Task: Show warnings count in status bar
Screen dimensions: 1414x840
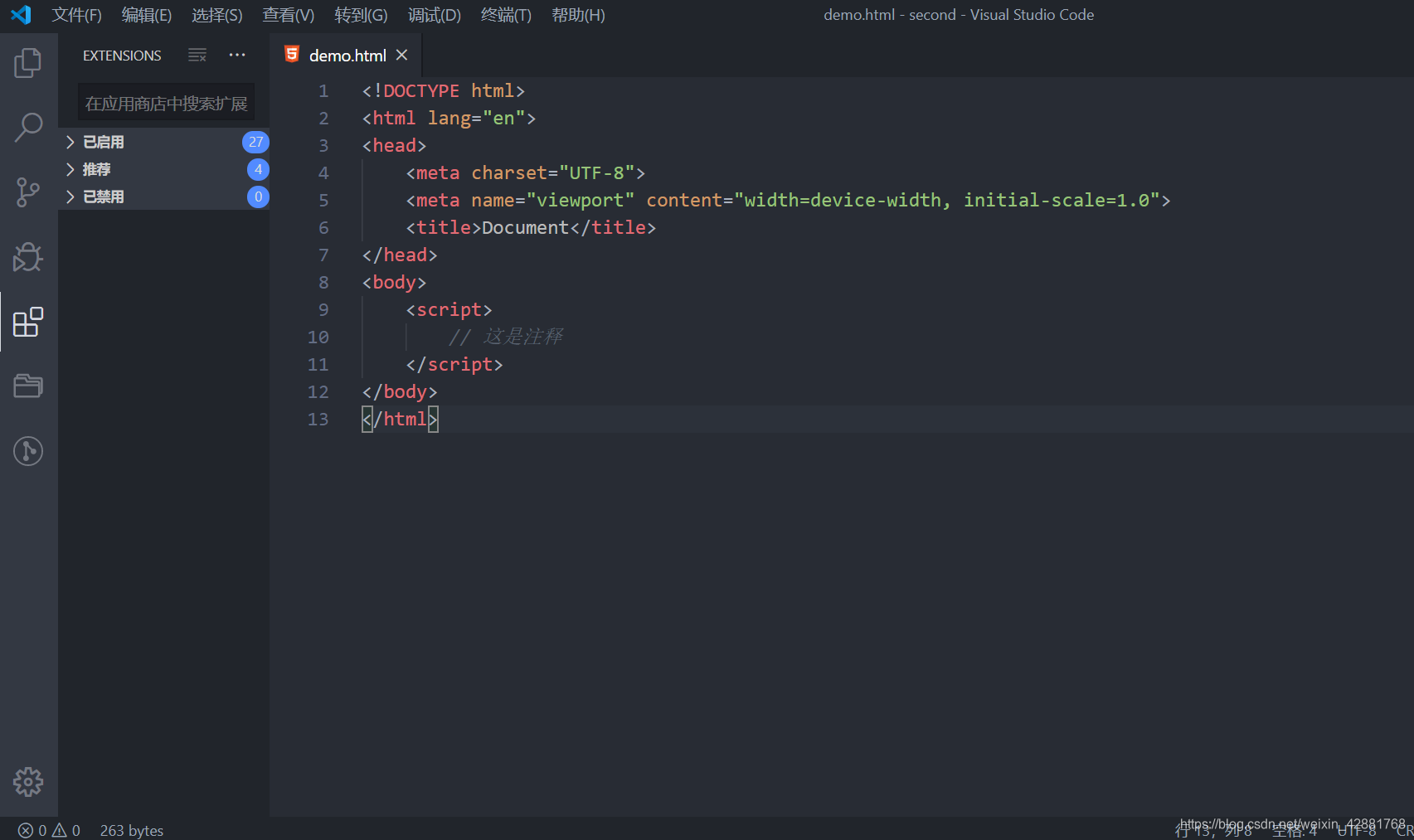Action: (66, 830)
